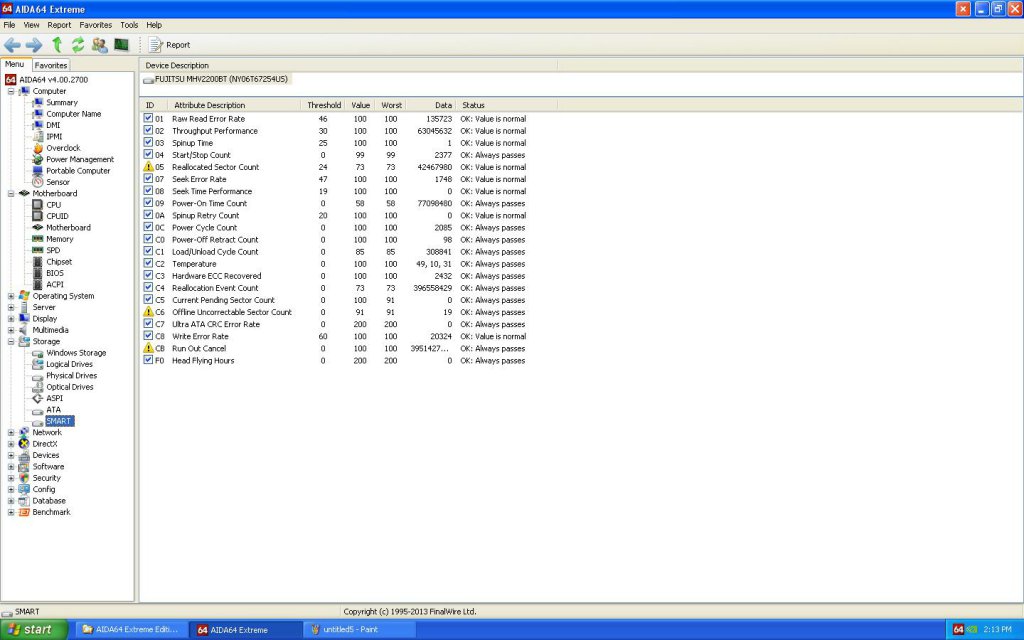Screen dimensions: 1024x640
Task: Sort by the Status column header
Action: click(x=507, y=105)
